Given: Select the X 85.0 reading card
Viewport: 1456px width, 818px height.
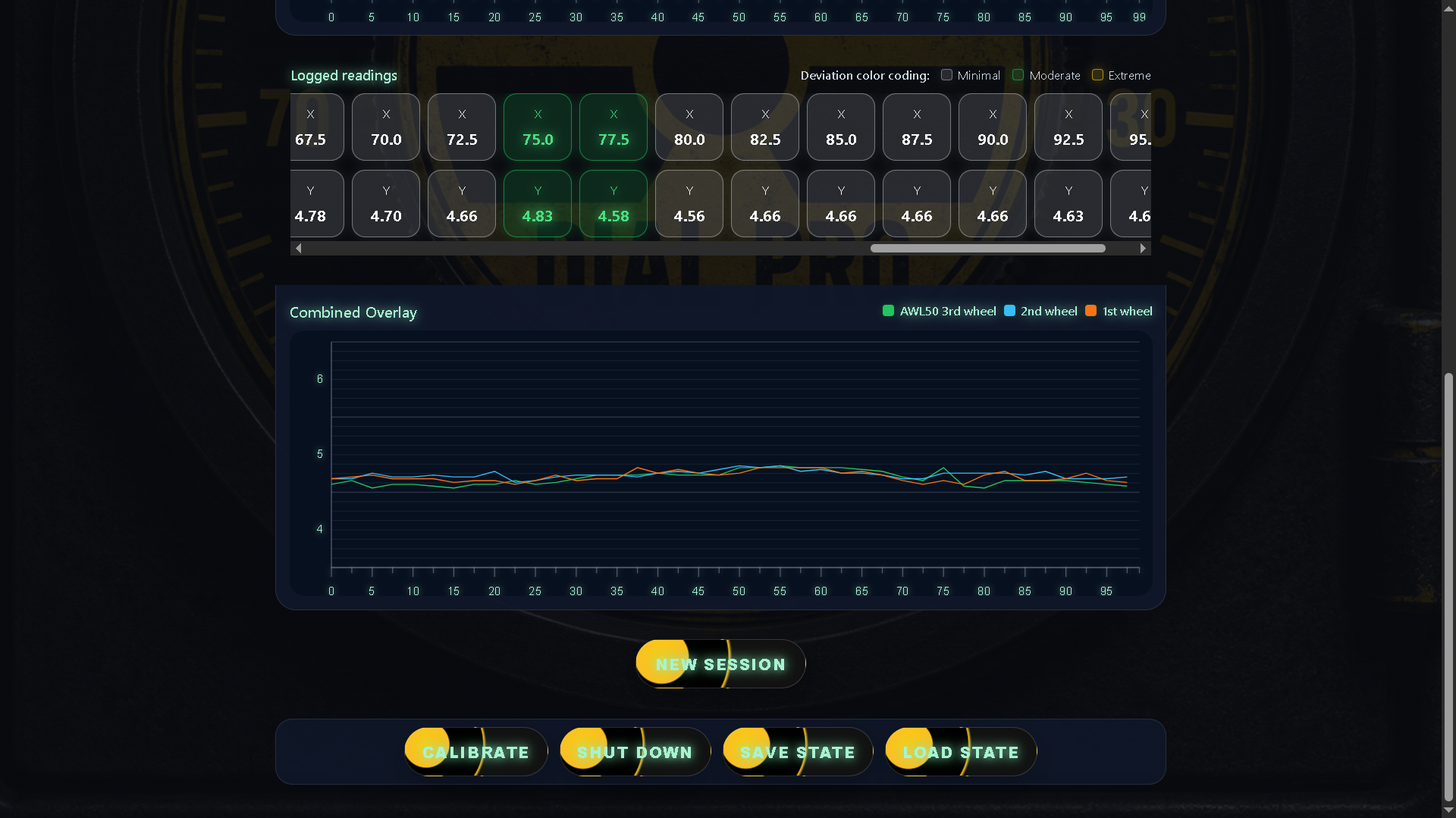Looking at the screenshot, I should tap(841, 127).
